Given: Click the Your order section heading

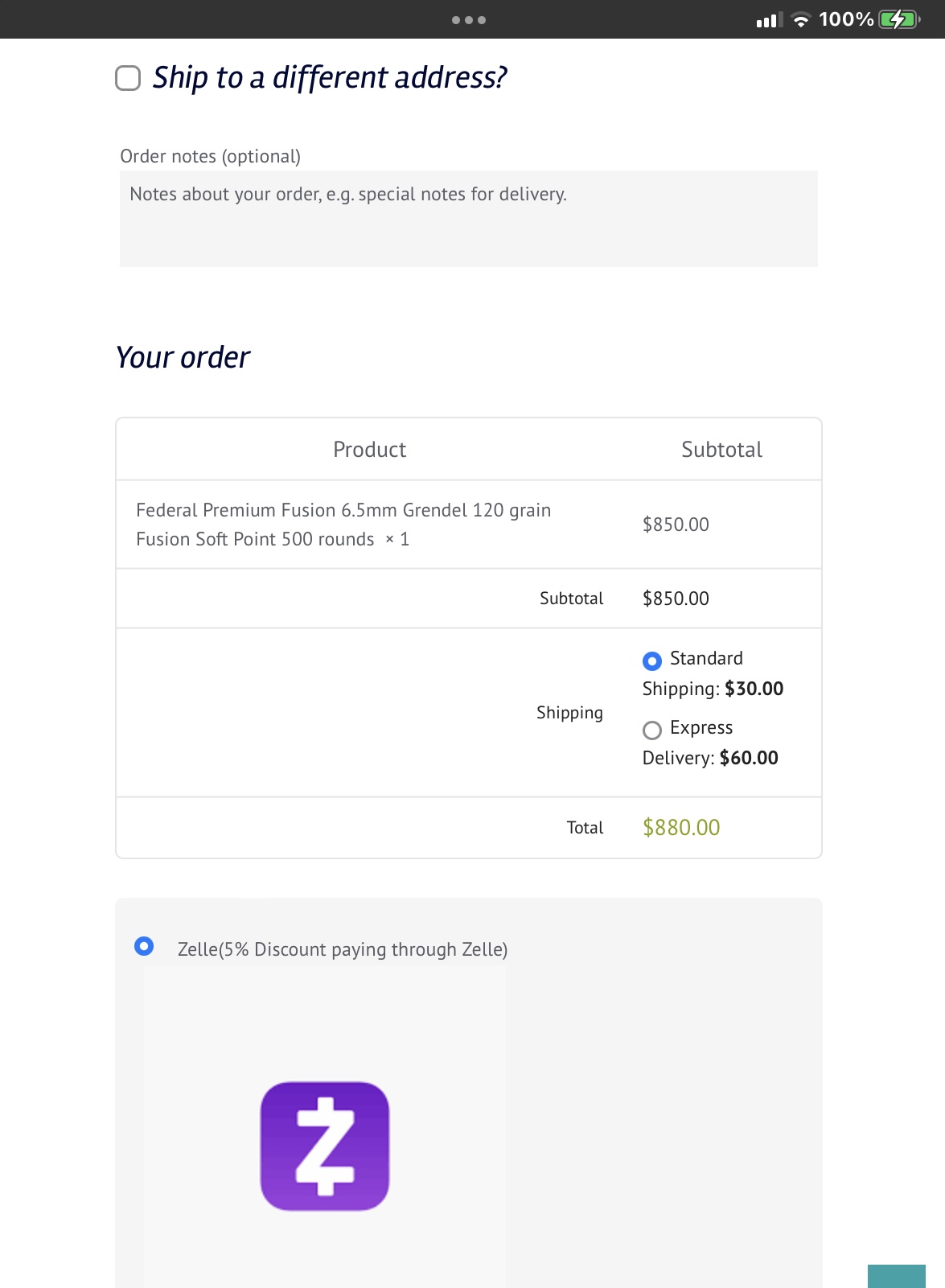Looking at the screenshot, I should pos(183,357).
